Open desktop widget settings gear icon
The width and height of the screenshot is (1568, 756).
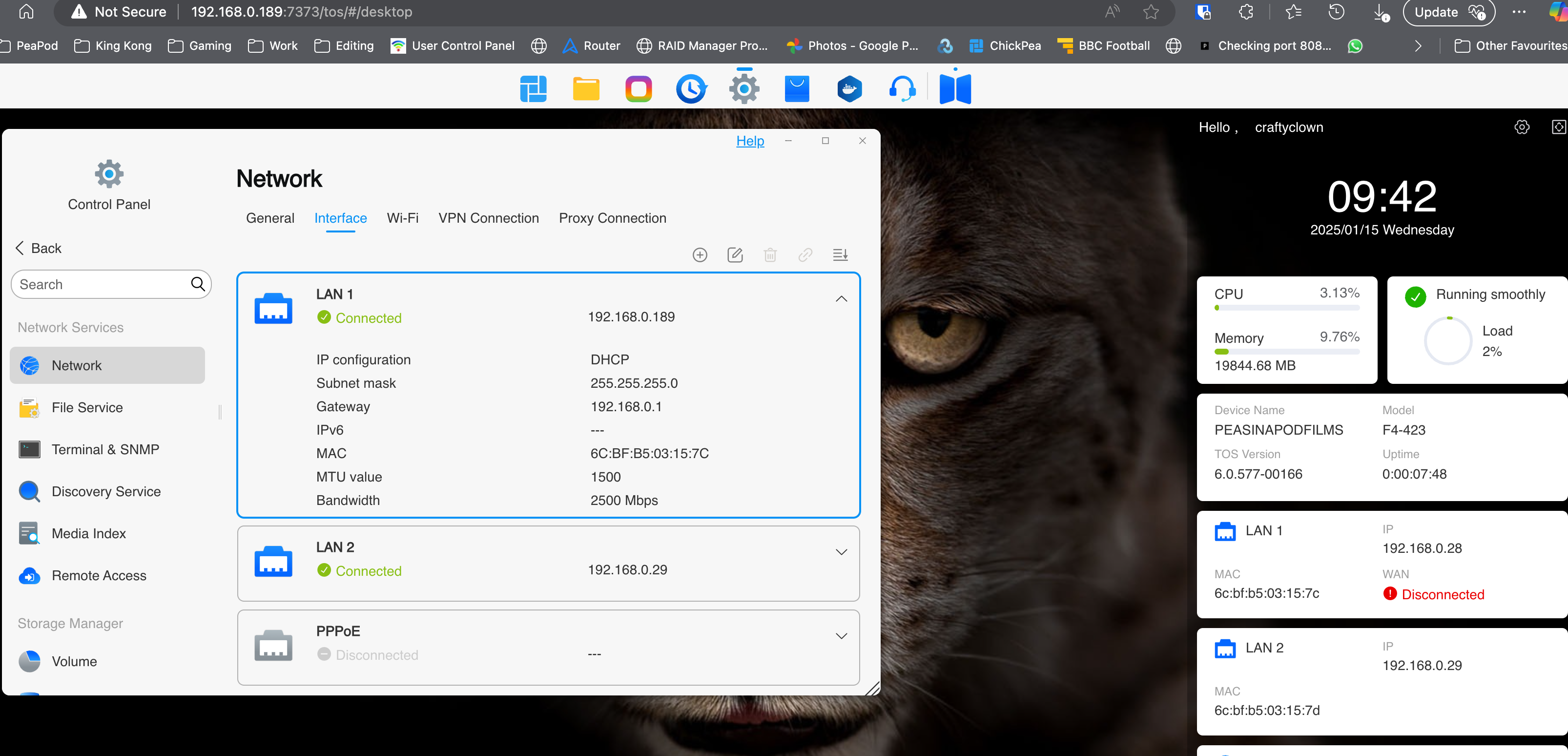tap(1522, 127)
